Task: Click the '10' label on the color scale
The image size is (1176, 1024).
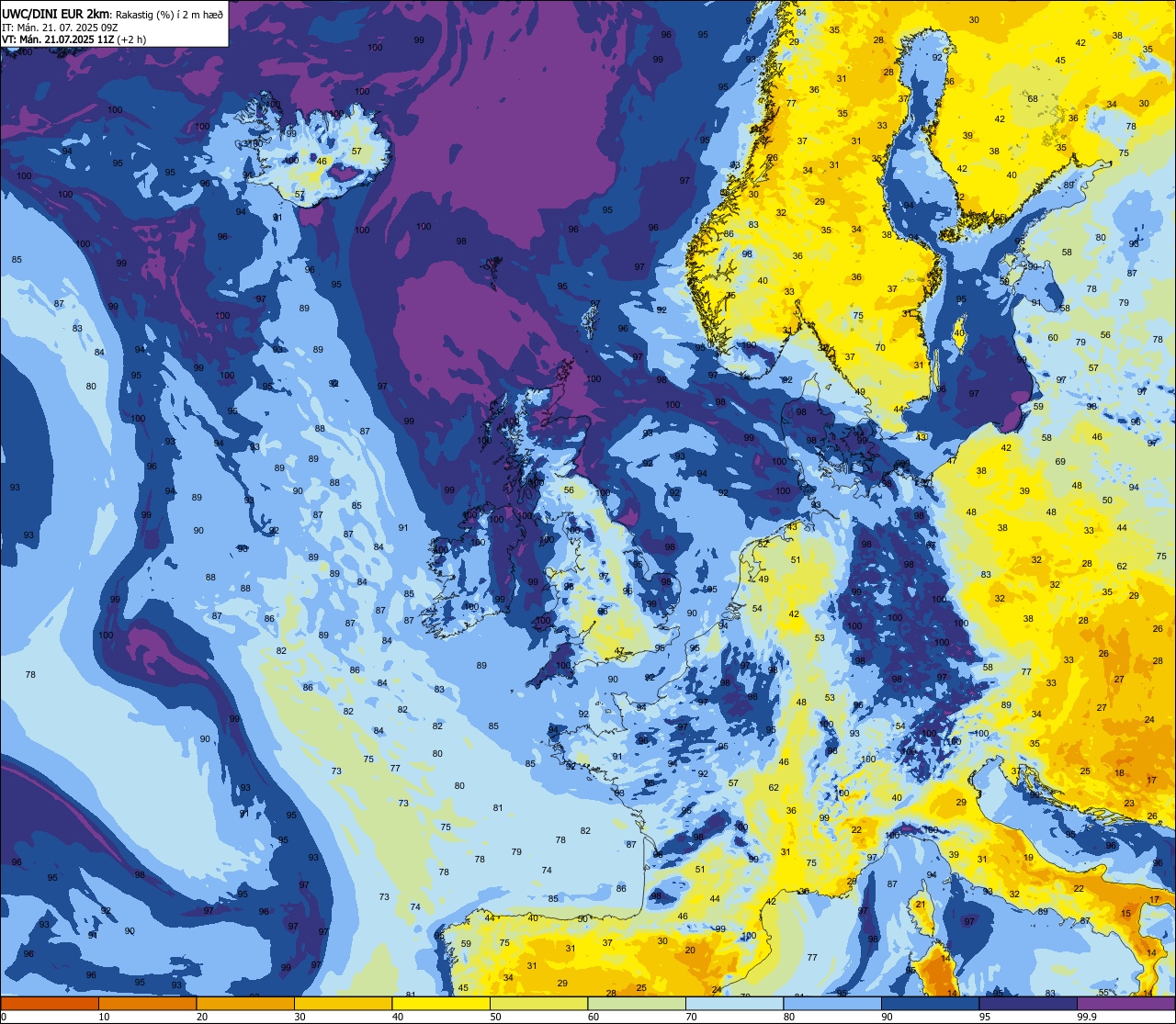Action: 104,1017
